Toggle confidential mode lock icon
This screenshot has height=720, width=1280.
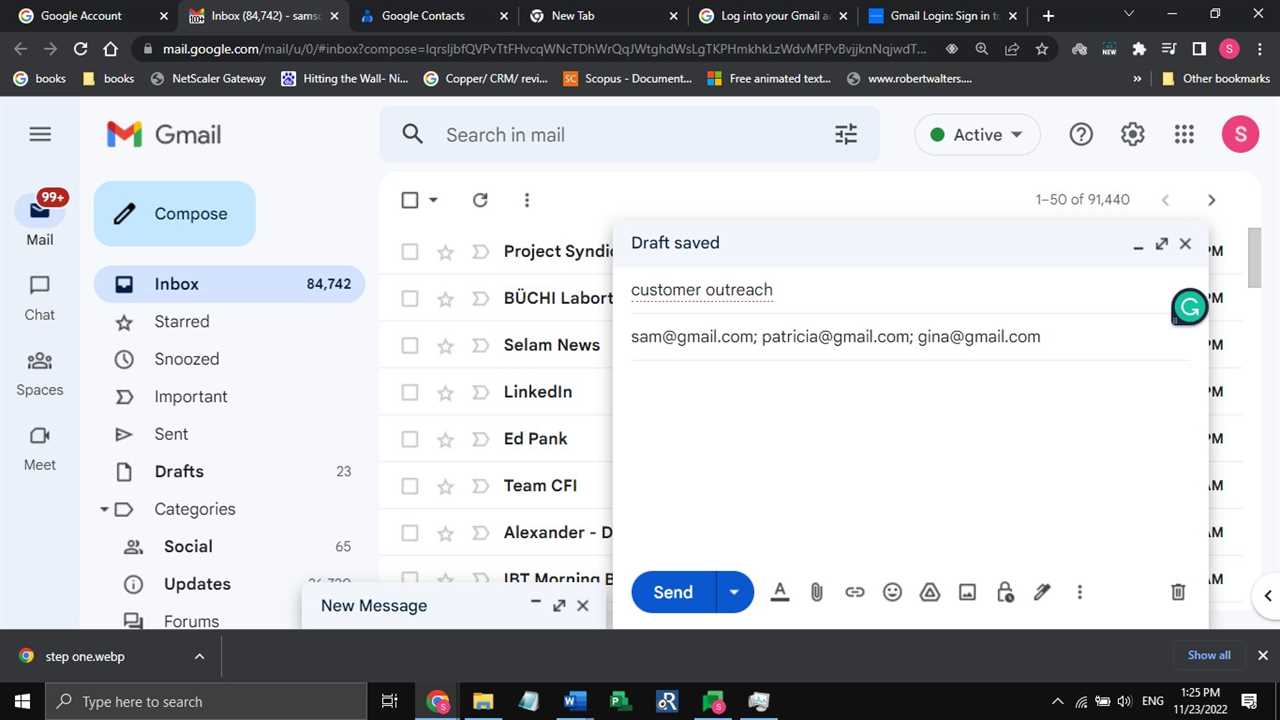tap(1005, 592)
